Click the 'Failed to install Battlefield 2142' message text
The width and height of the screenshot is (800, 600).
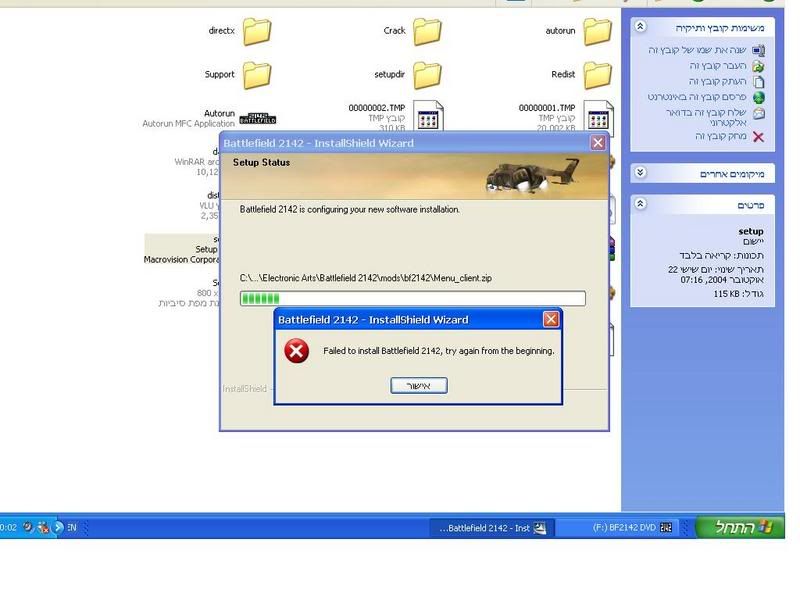tap(439, 351)
